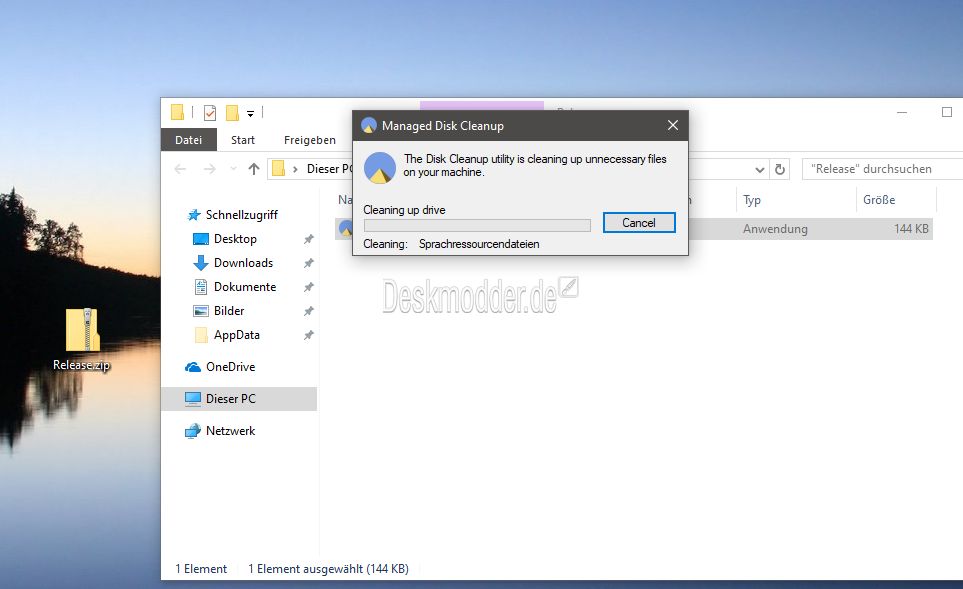This screenshot has height=589, width=963.
Task: Click the new folder icon in quick access toolbar
Action: (232, 113)
